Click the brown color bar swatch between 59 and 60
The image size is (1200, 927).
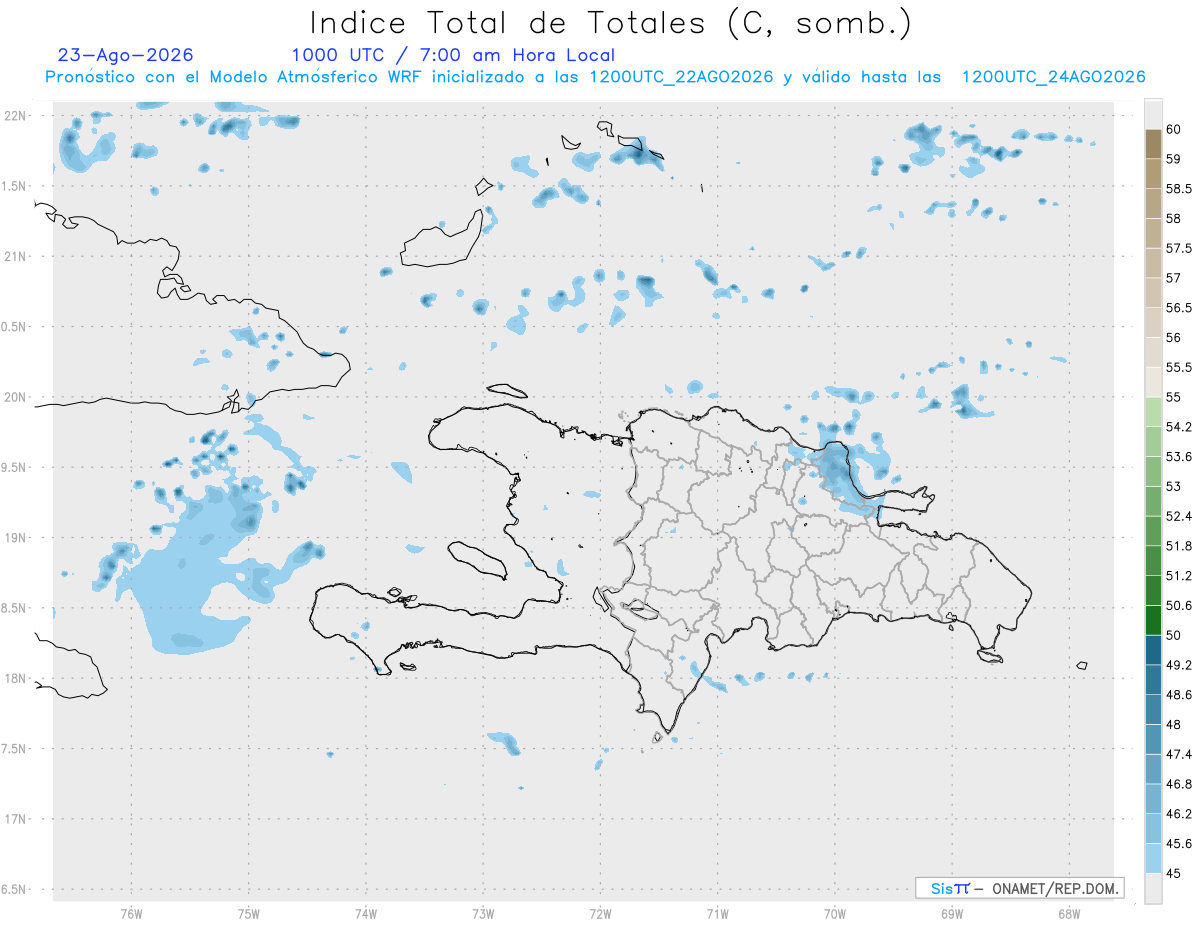(x=1152, y=144)
